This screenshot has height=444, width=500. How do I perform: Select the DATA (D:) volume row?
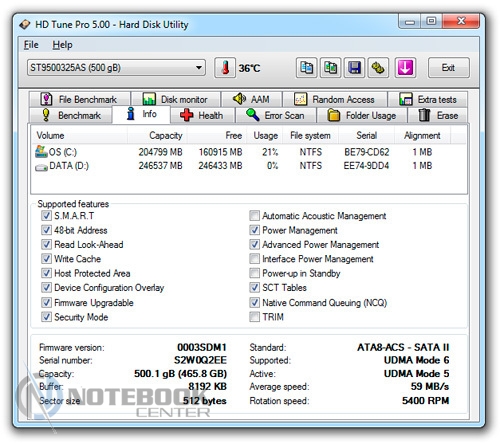(x=248, y=166)
